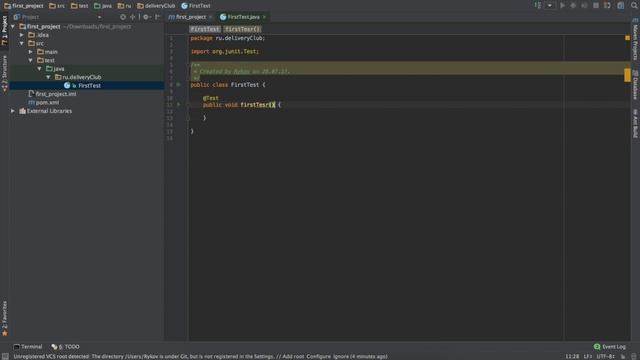The image size is (640, 360).
Task: Click ru in navigation bar
Action: point(124,6)
